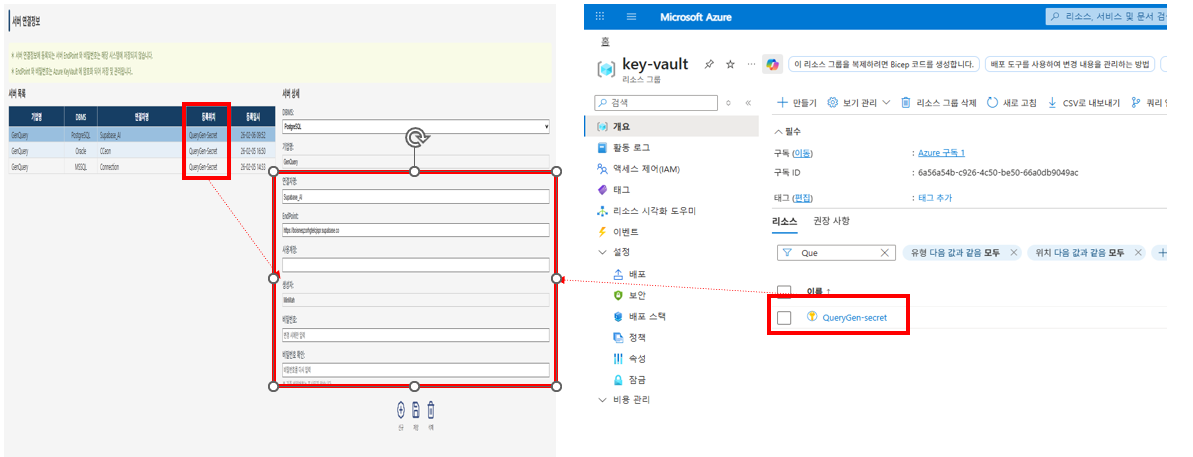Click the 이동 link next to 구독
The height and width of the screenshot is (457, 1193).
(802, 153)
